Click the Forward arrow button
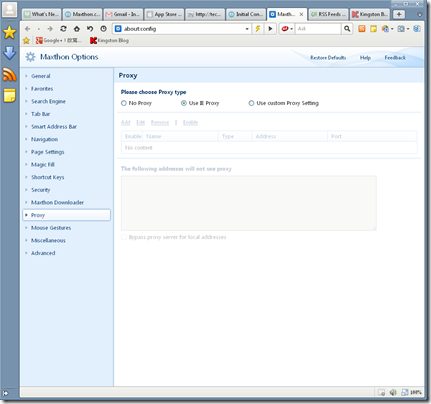The image size is (431, 404). pyautogui.click(x=50, y=29)
